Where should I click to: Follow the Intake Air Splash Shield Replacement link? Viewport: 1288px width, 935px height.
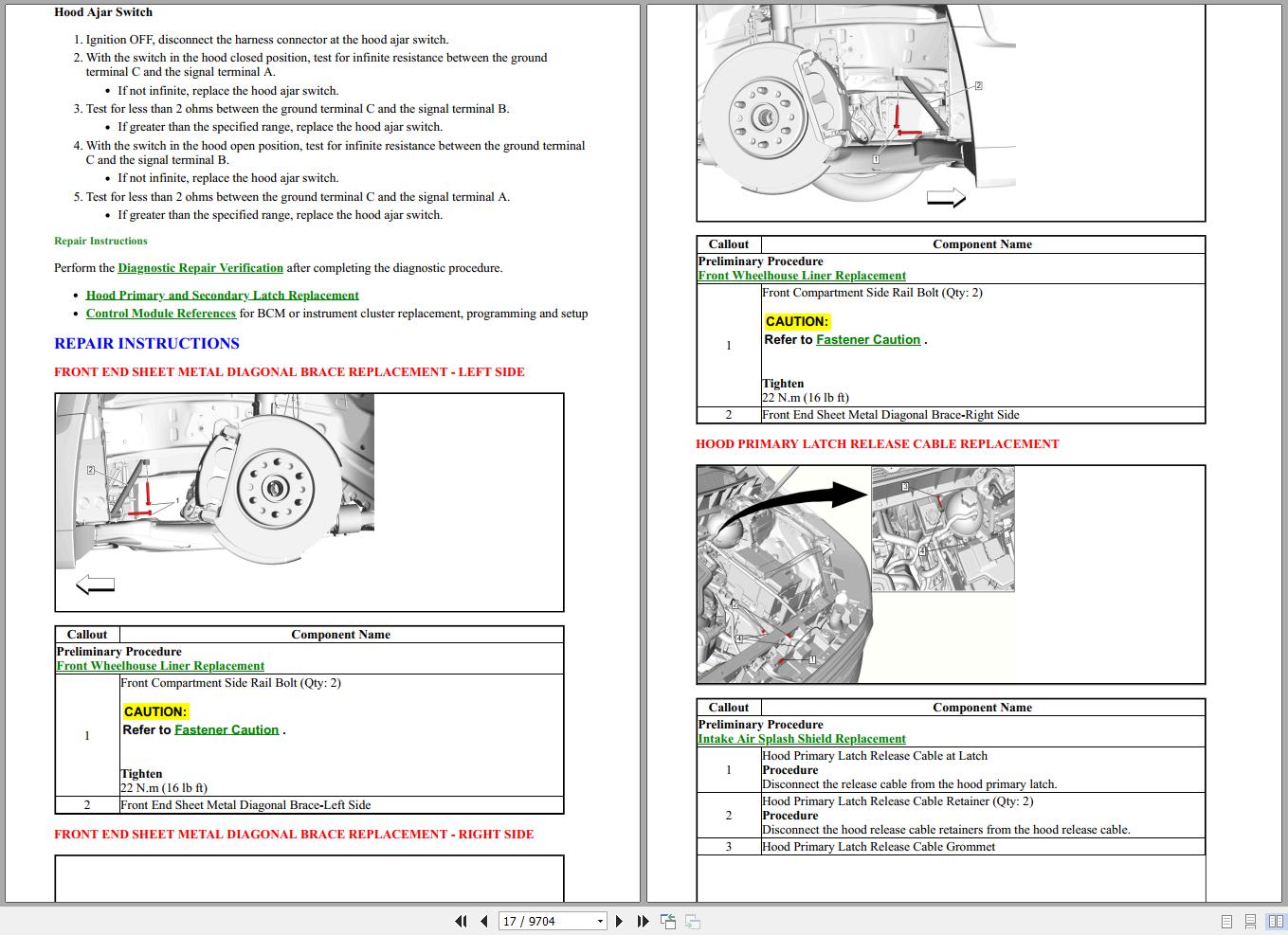[x=801, y=739]
